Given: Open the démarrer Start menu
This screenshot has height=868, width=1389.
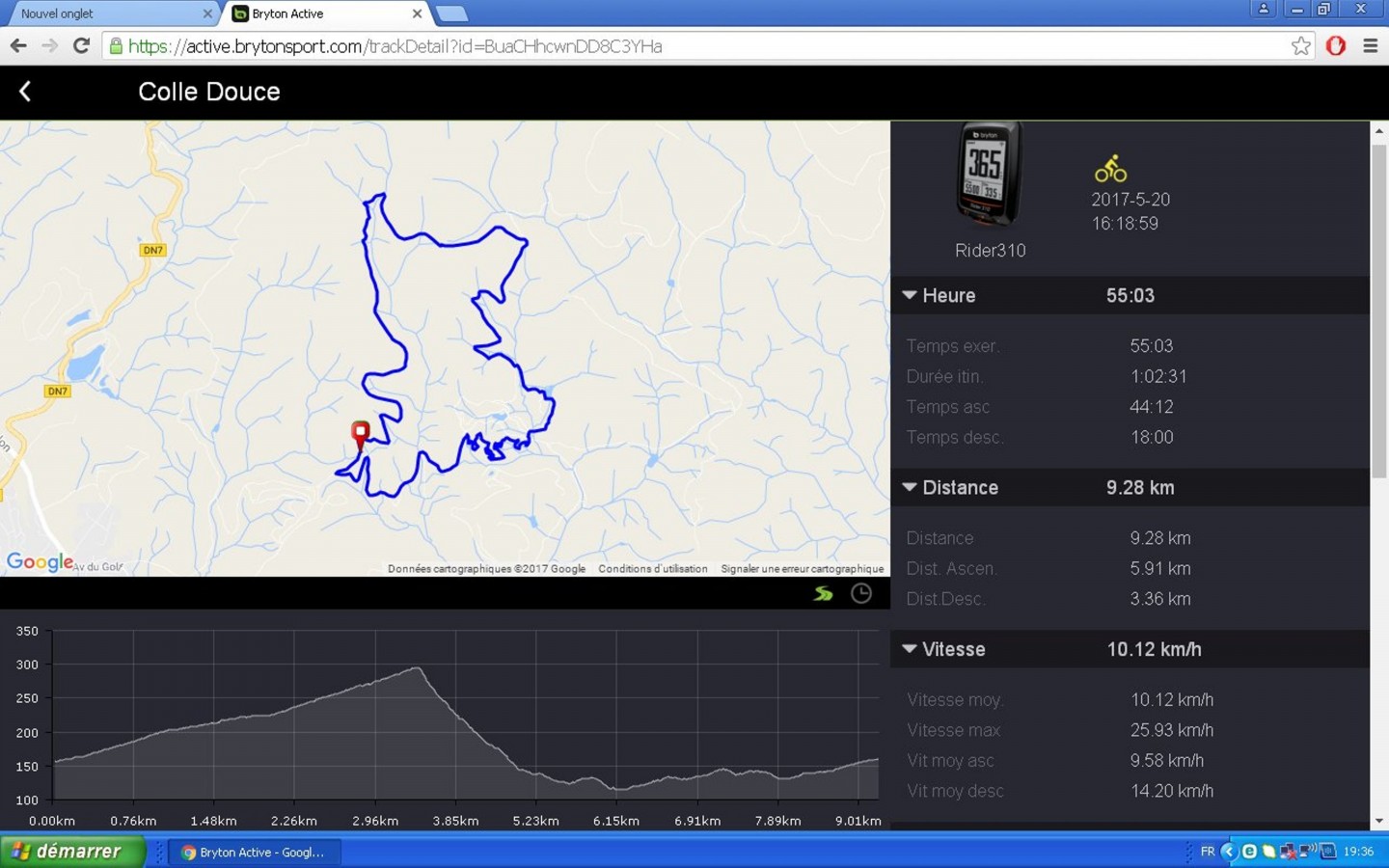Looking at the screenshot, I should pos(72,852).
